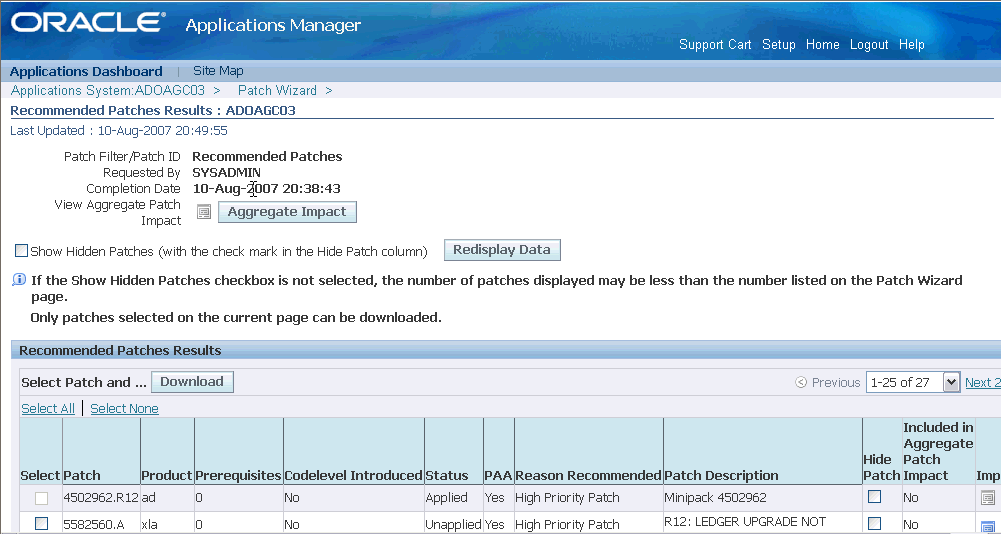Click the information icon next to the hidden patches note
The image size is (1001, 534).
pyautogui.click(x=19, y=280)
